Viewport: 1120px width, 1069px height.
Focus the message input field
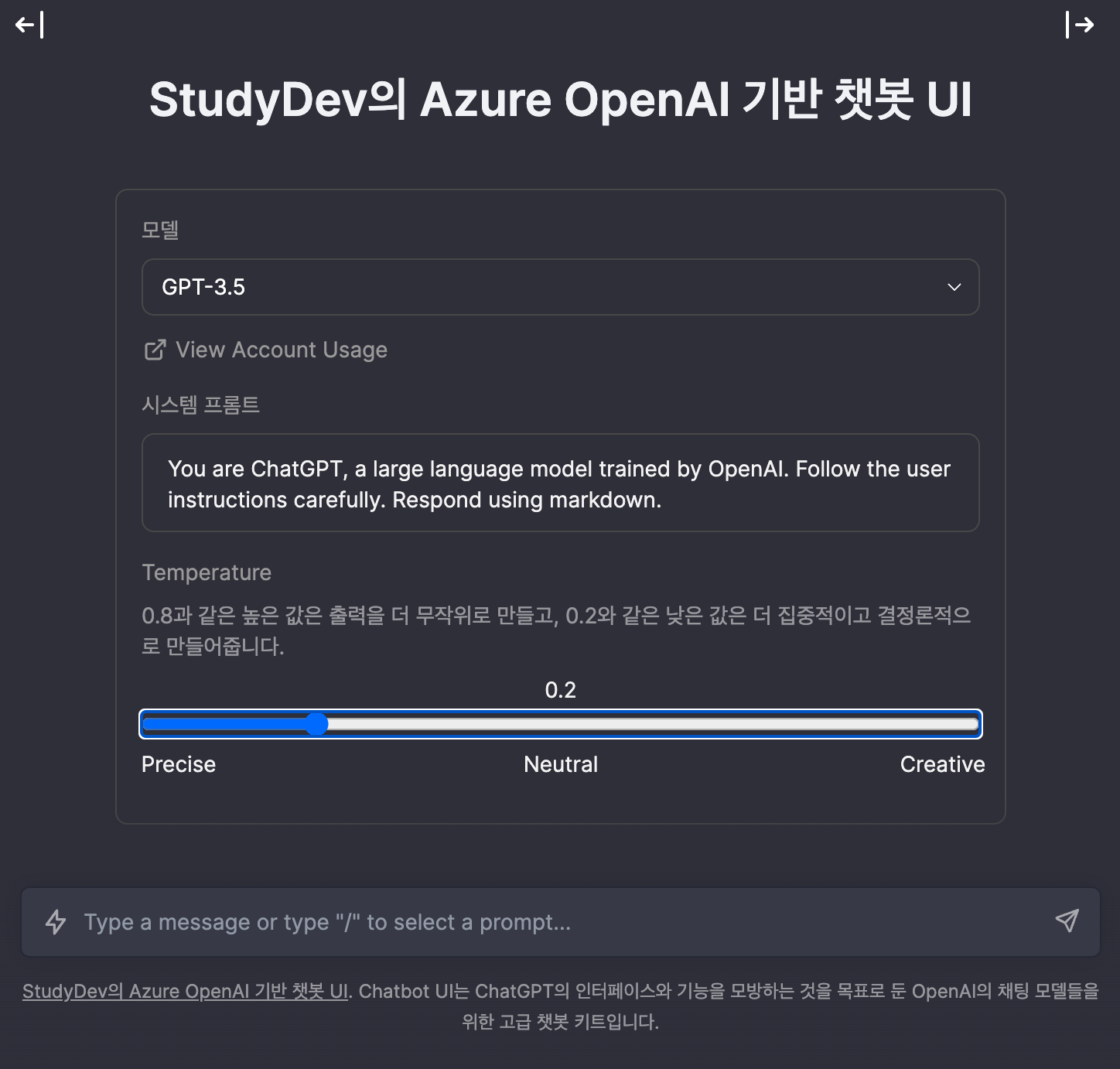coord(561,922)
